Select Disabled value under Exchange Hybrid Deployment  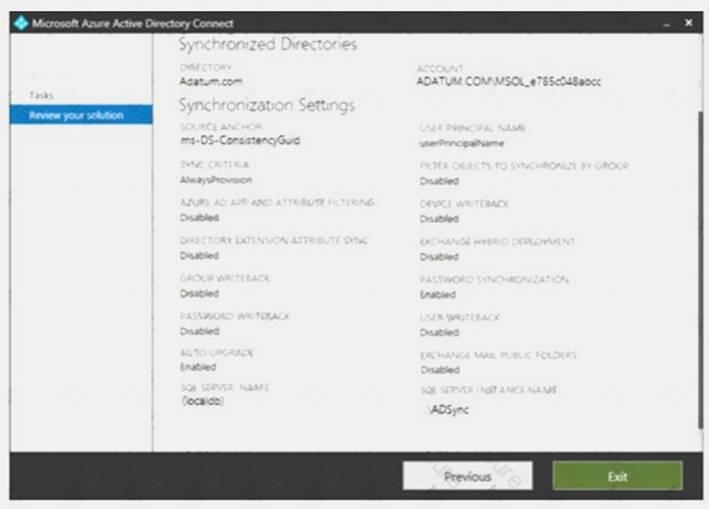(439, 257)
